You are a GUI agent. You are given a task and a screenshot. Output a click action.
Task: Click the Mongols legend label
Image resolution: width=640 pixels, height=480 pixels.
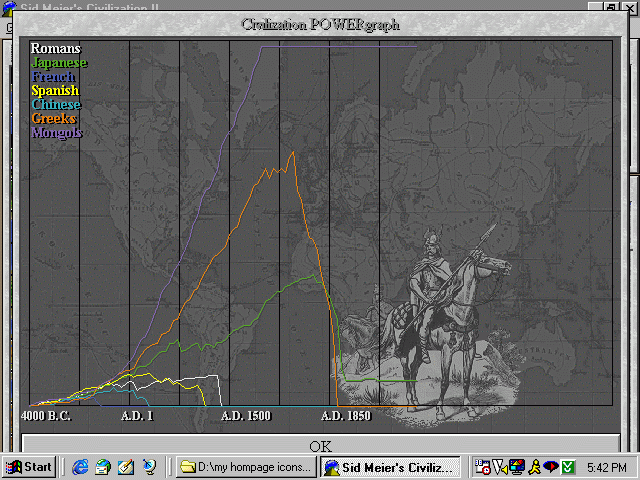pyautogui.click(x=57, y=133)
